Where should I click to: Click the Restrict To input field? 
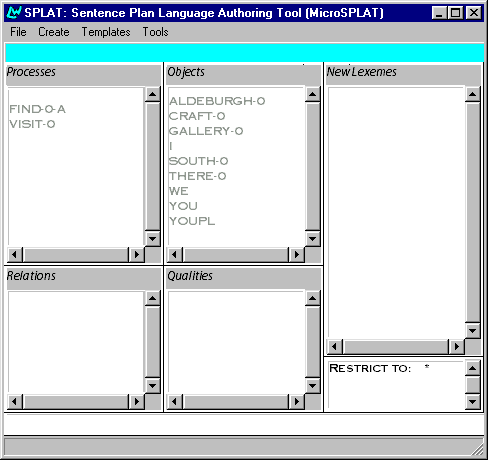tap(396, 385)
